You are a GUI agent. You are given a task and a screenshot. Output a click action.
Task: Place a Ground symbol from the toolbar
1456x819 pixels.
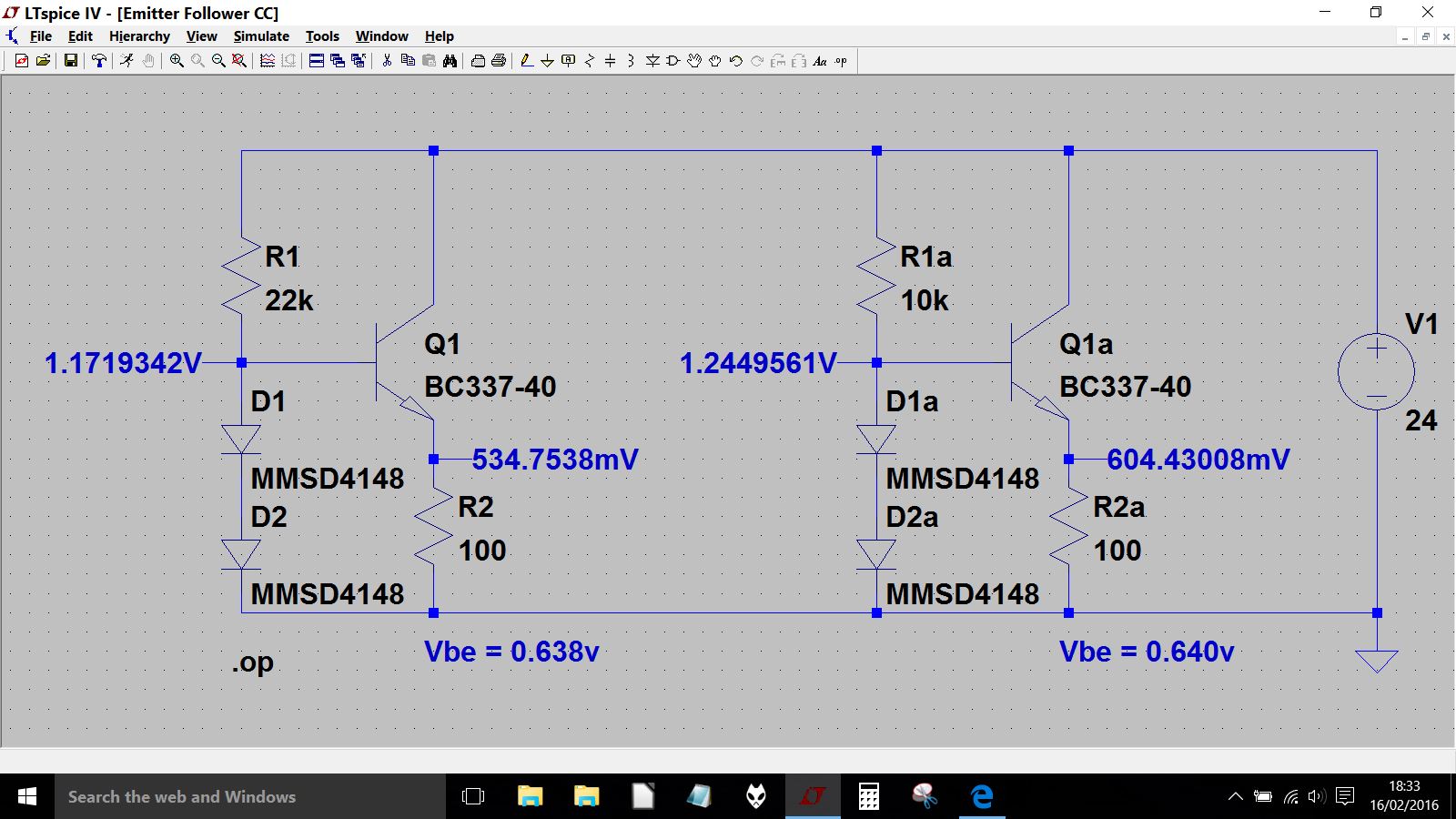click(x=547, y=61)
